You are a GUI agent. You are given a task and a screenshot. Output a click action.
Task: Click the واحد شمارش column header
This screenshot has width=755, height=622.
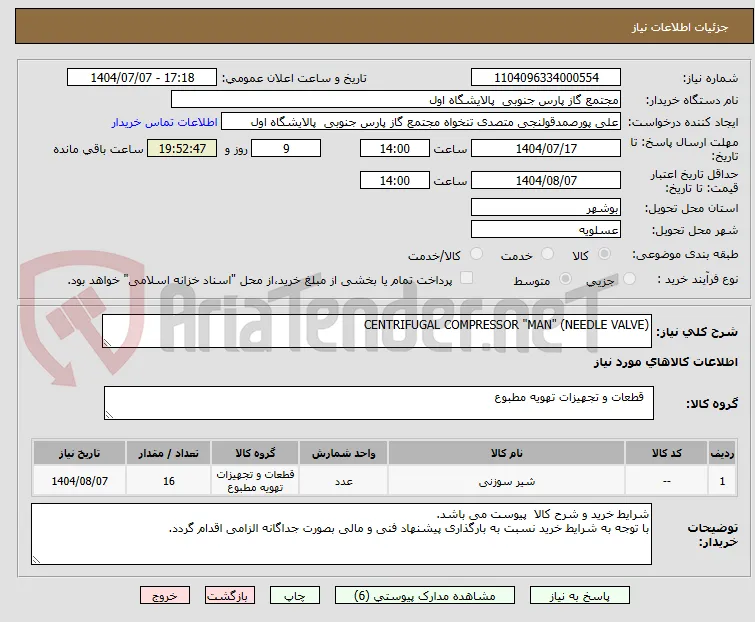click(344, 453)
